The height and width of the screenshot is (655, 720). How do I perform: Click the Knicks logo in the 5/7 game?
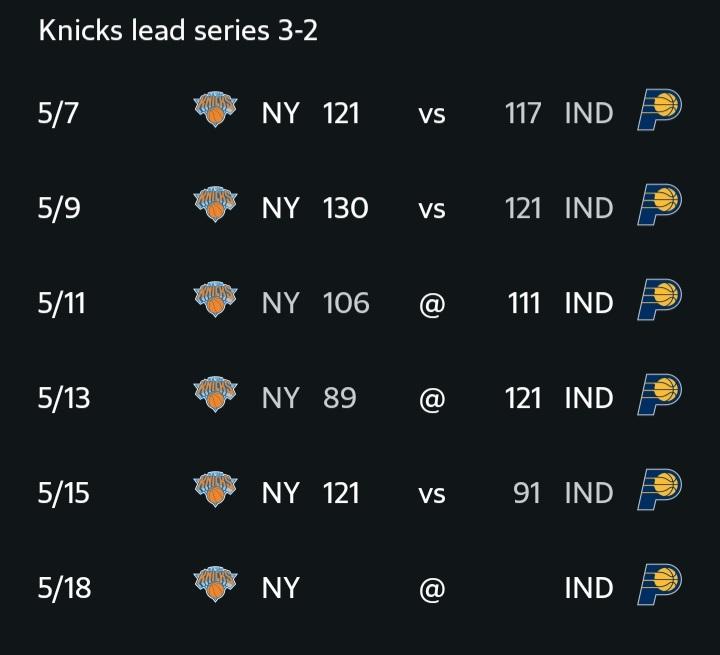215,109
